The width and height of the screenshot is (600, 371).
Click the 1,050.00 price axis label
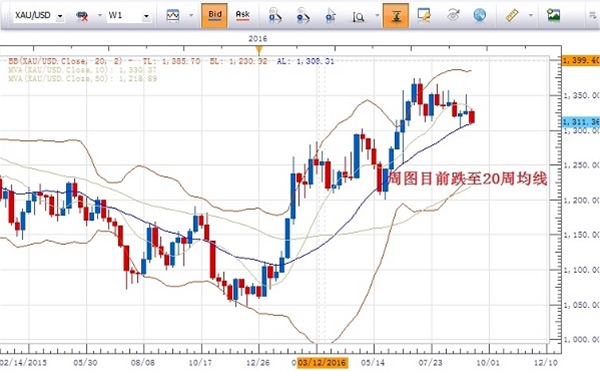(x=582, y=305)
